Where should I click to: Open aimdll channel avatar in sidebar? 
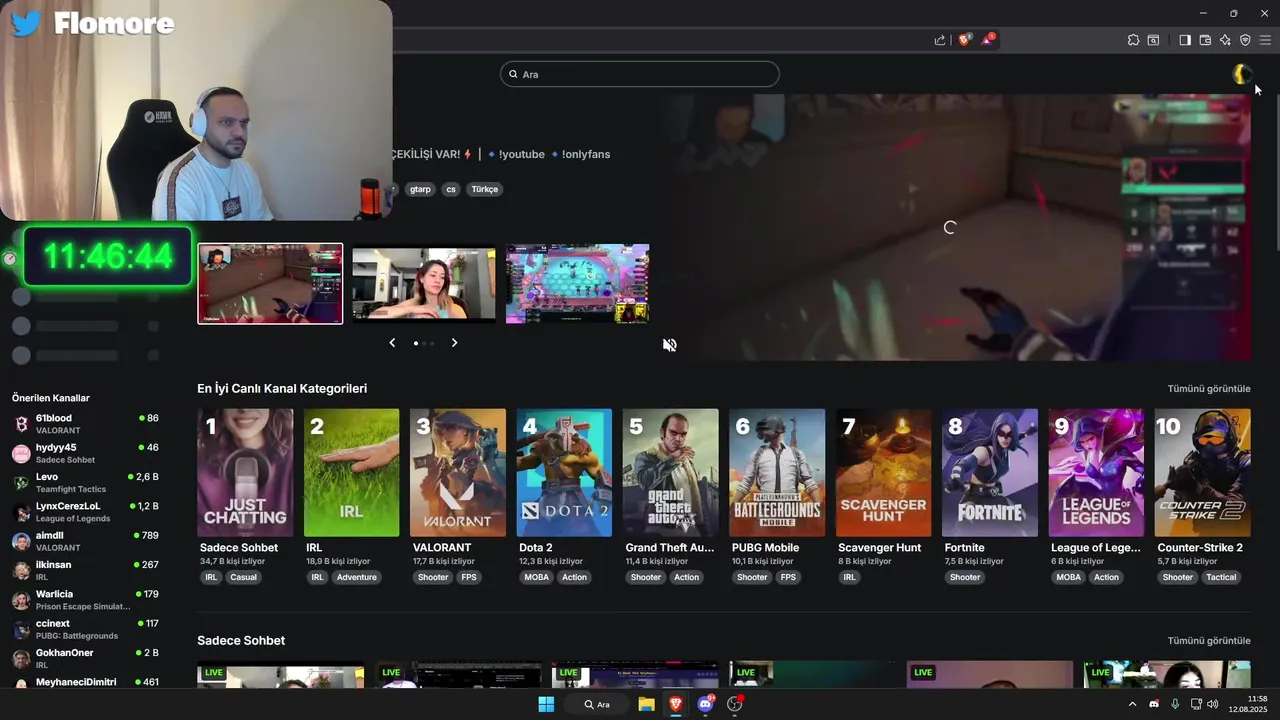[x=21, y=542]
